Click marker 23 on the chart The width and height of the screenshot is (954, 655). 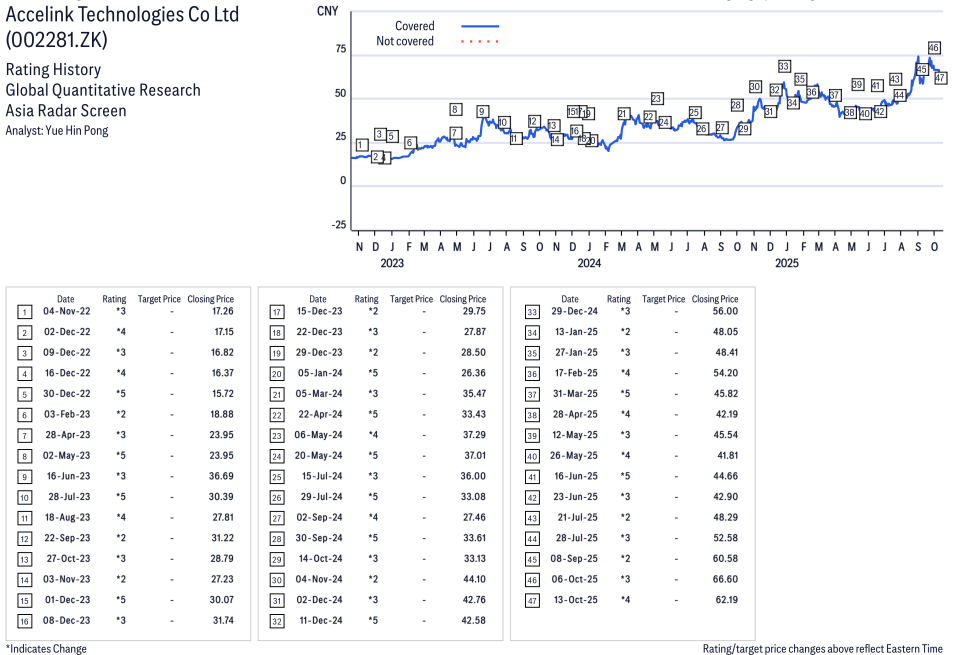click(657, 98)
